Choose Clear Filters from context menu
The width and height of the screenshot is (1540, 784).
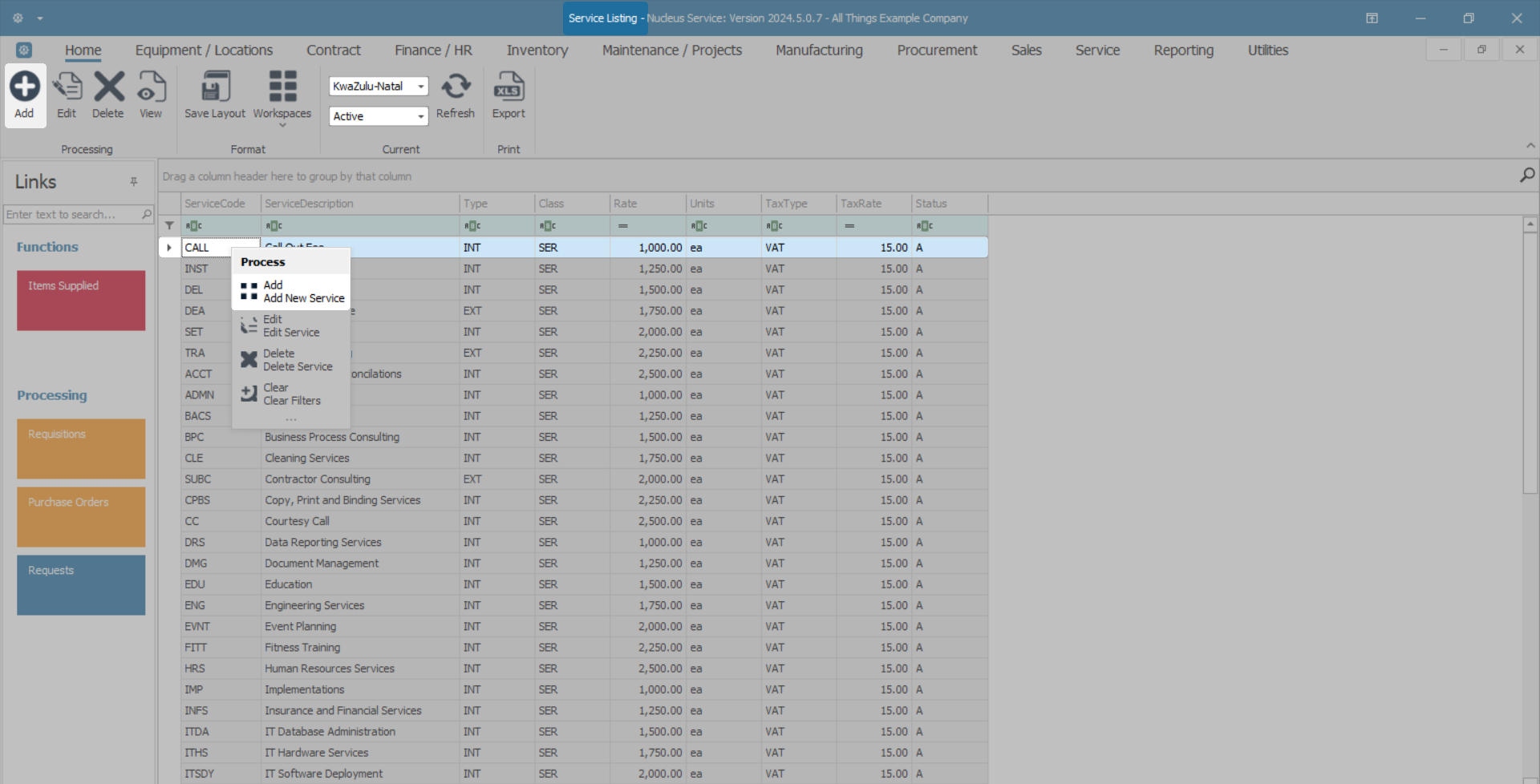coord(291,394)
